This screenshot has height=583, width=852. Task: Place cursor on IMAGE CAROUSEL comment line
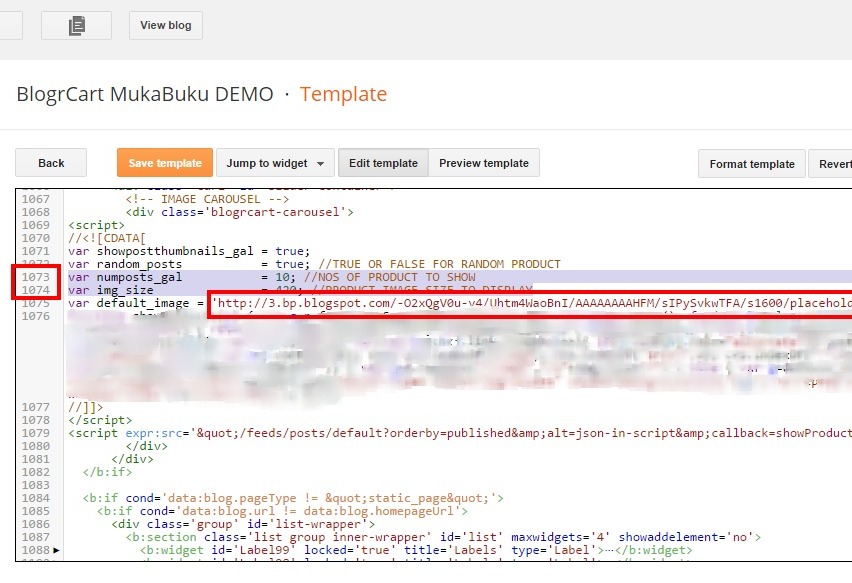(207, 199)
